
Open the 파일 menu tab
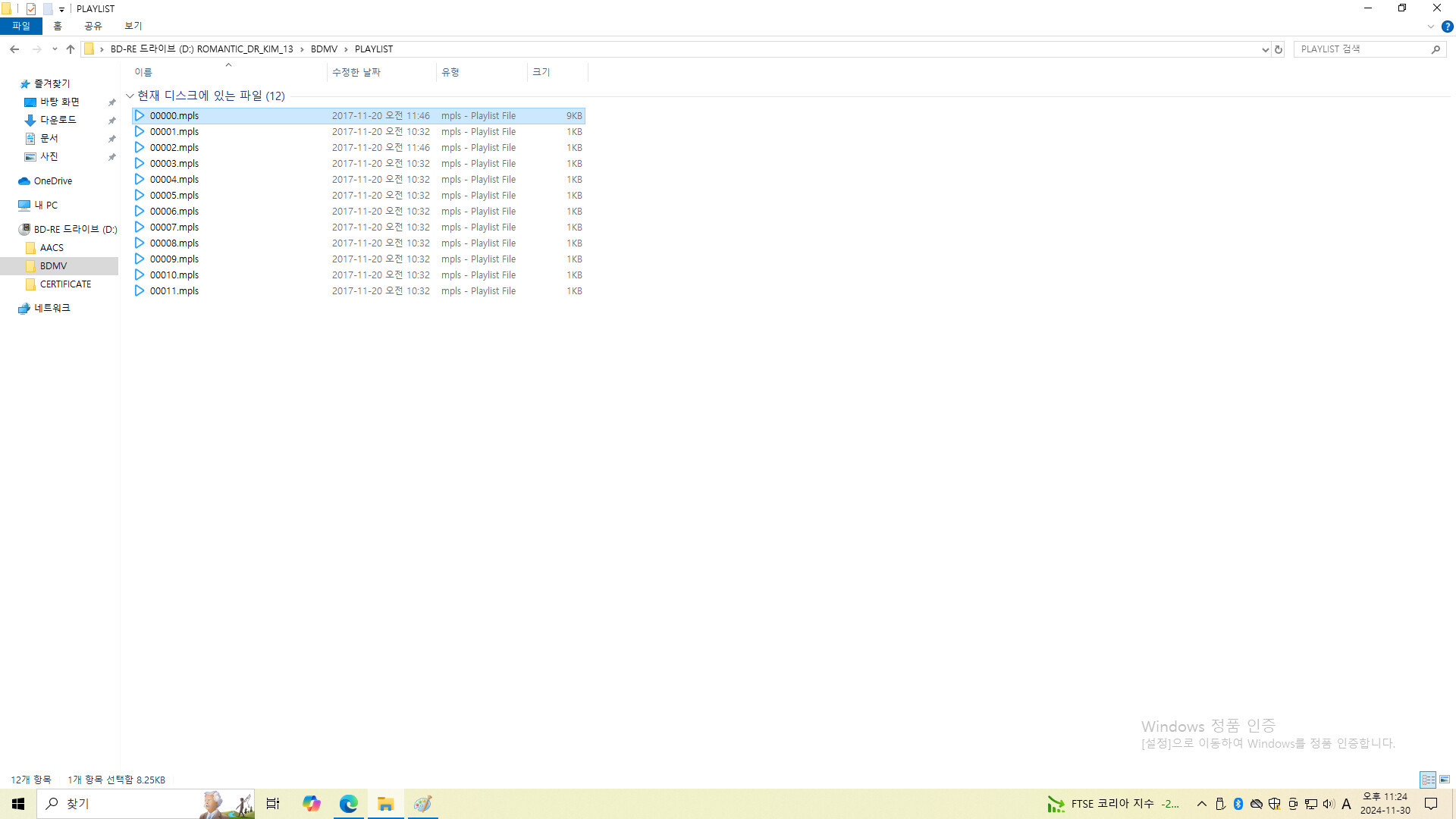pyautogui.click(x=20, y=26)
